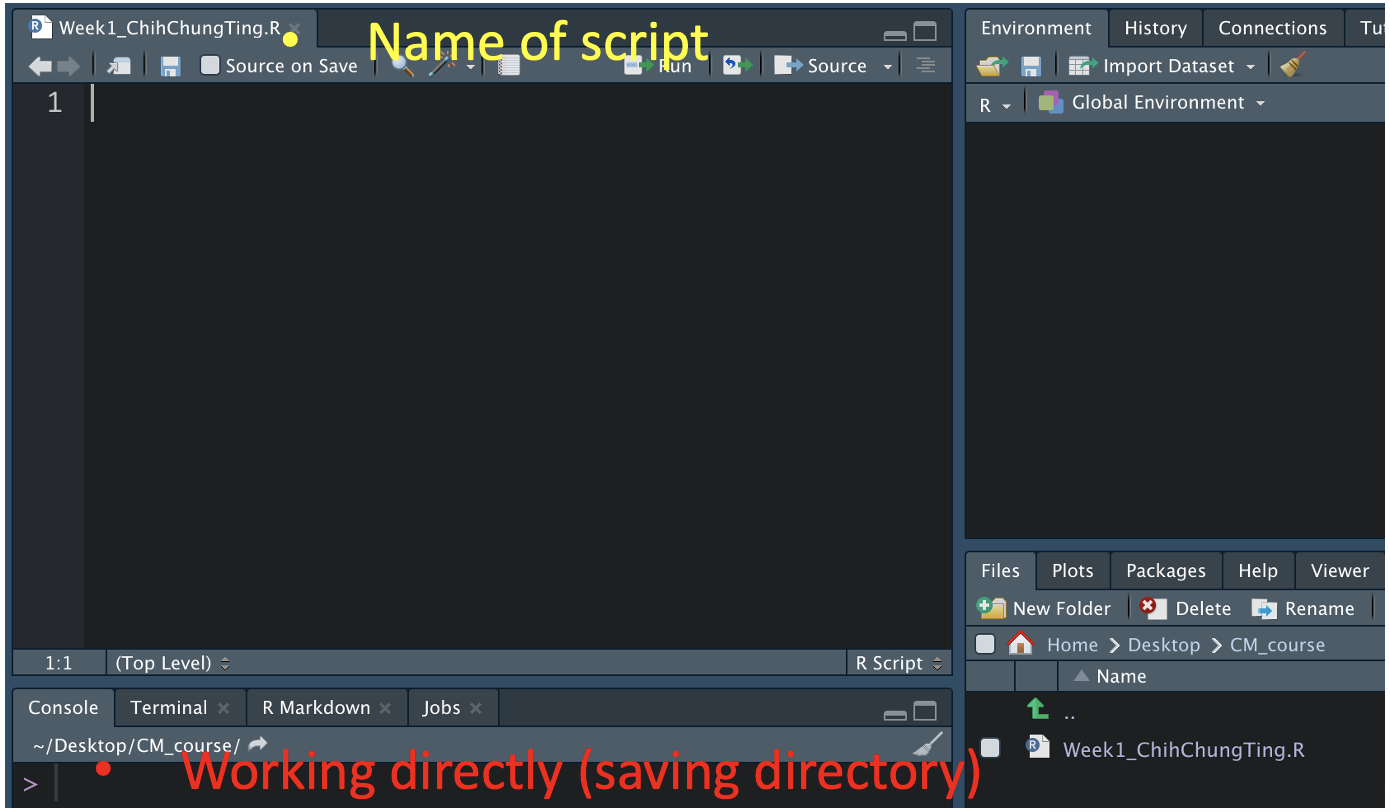Open R language dropdown in Environment
Screen dimensions: 1390x812
(x=995, y=104)
